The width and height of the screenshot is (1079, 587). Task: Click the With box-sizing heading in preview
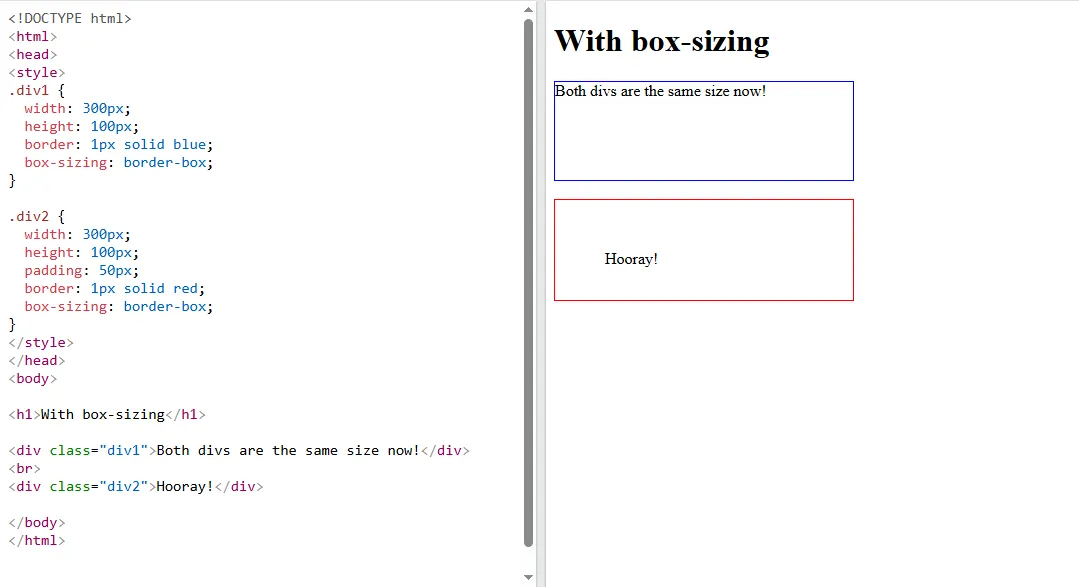(x=661, y=41)
